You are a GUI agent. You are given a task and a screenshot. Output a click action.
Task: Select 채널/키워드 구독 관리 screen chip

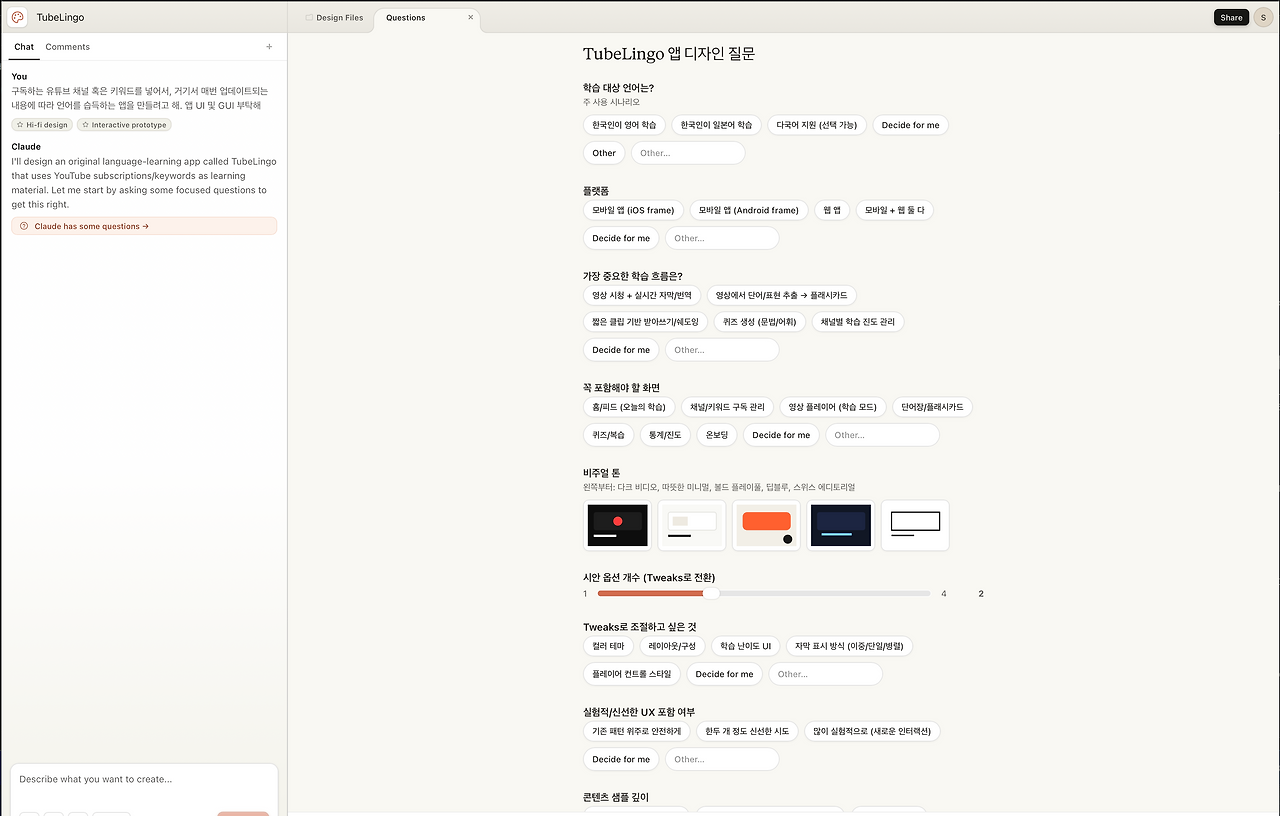(727, 407)
